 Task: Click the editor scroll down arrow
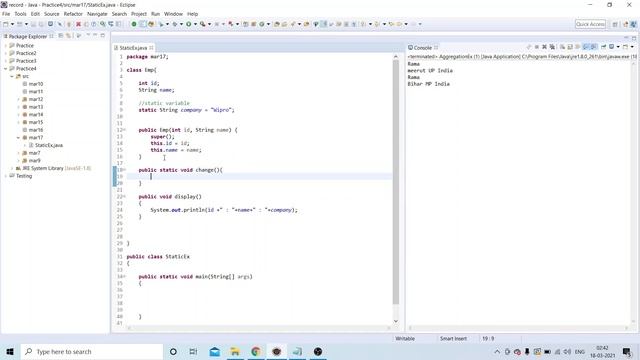(396, 321)
